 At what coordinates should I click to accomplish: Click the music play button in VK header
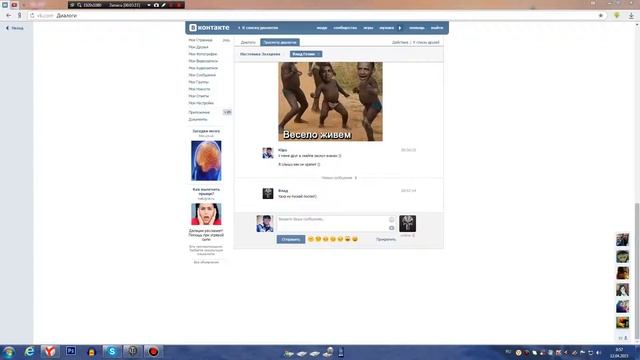coord(400,28)
